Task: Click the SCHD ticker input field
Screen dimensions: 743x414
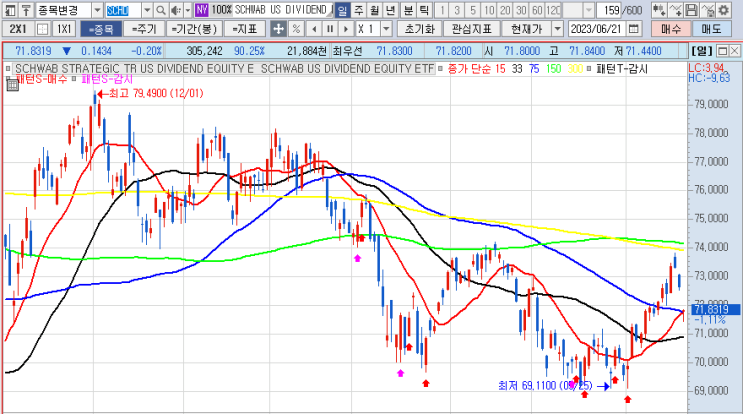Action: [123, 10]
